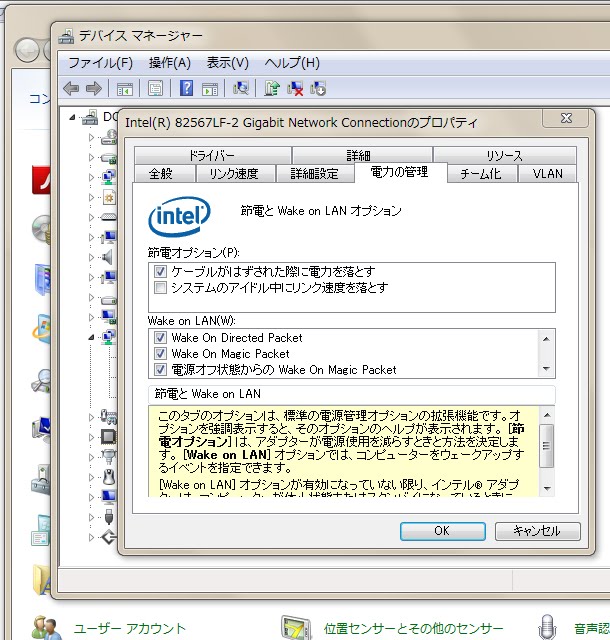Toggle the show/hide console tree toolbar icon

[125, 89]
